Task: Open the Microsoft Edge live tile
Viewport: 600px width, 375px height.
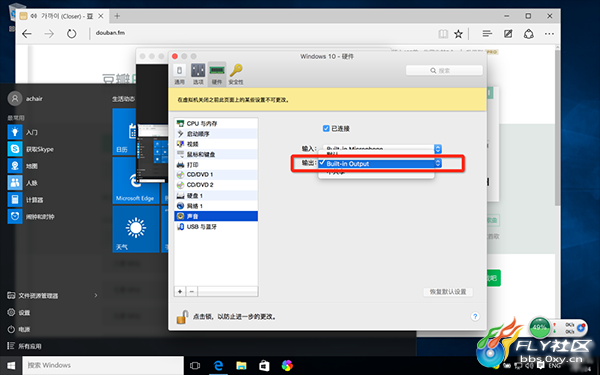Action: tap(135, 180)
